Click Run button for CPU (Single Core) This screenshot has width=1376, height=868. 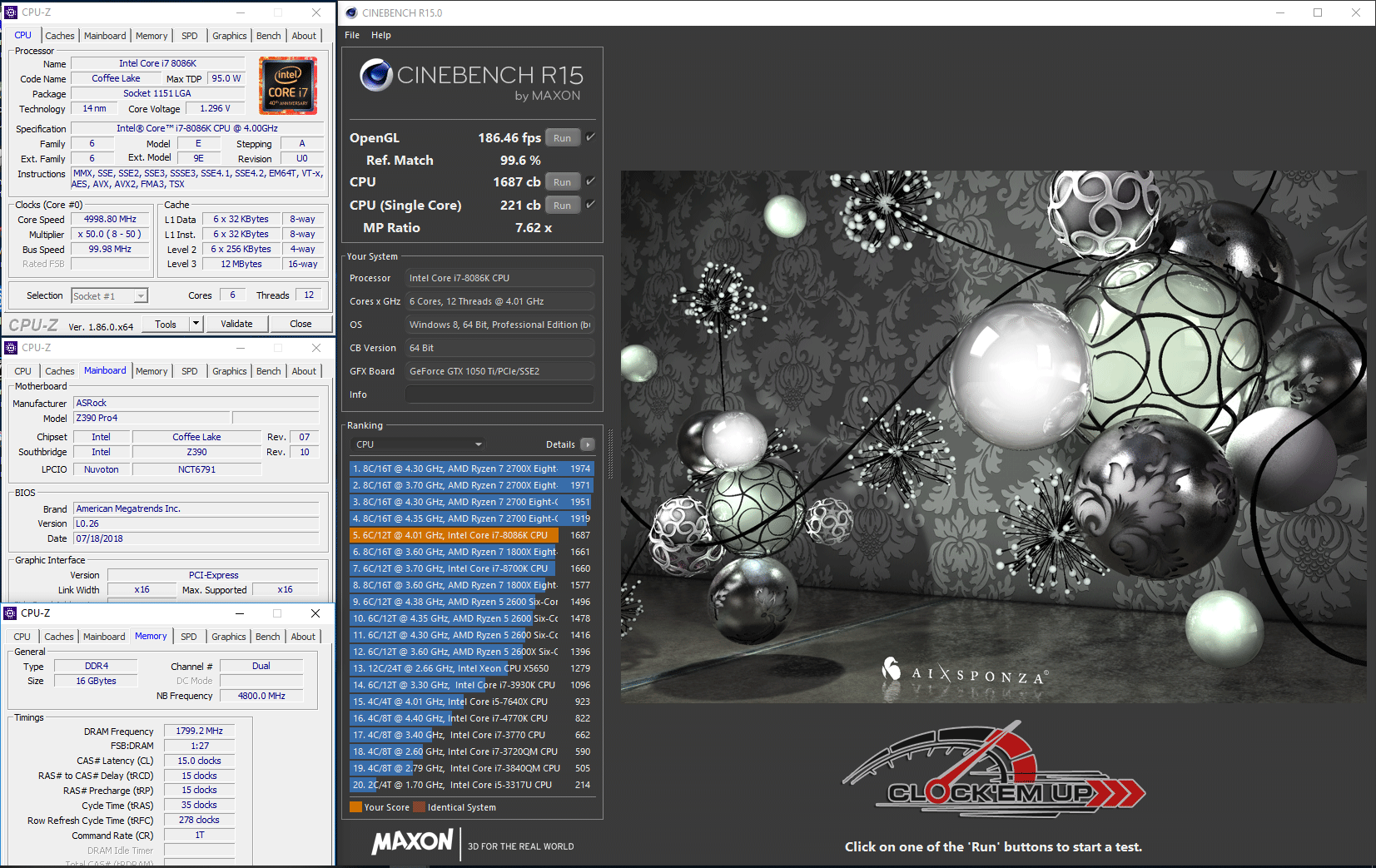click(563, 206)
